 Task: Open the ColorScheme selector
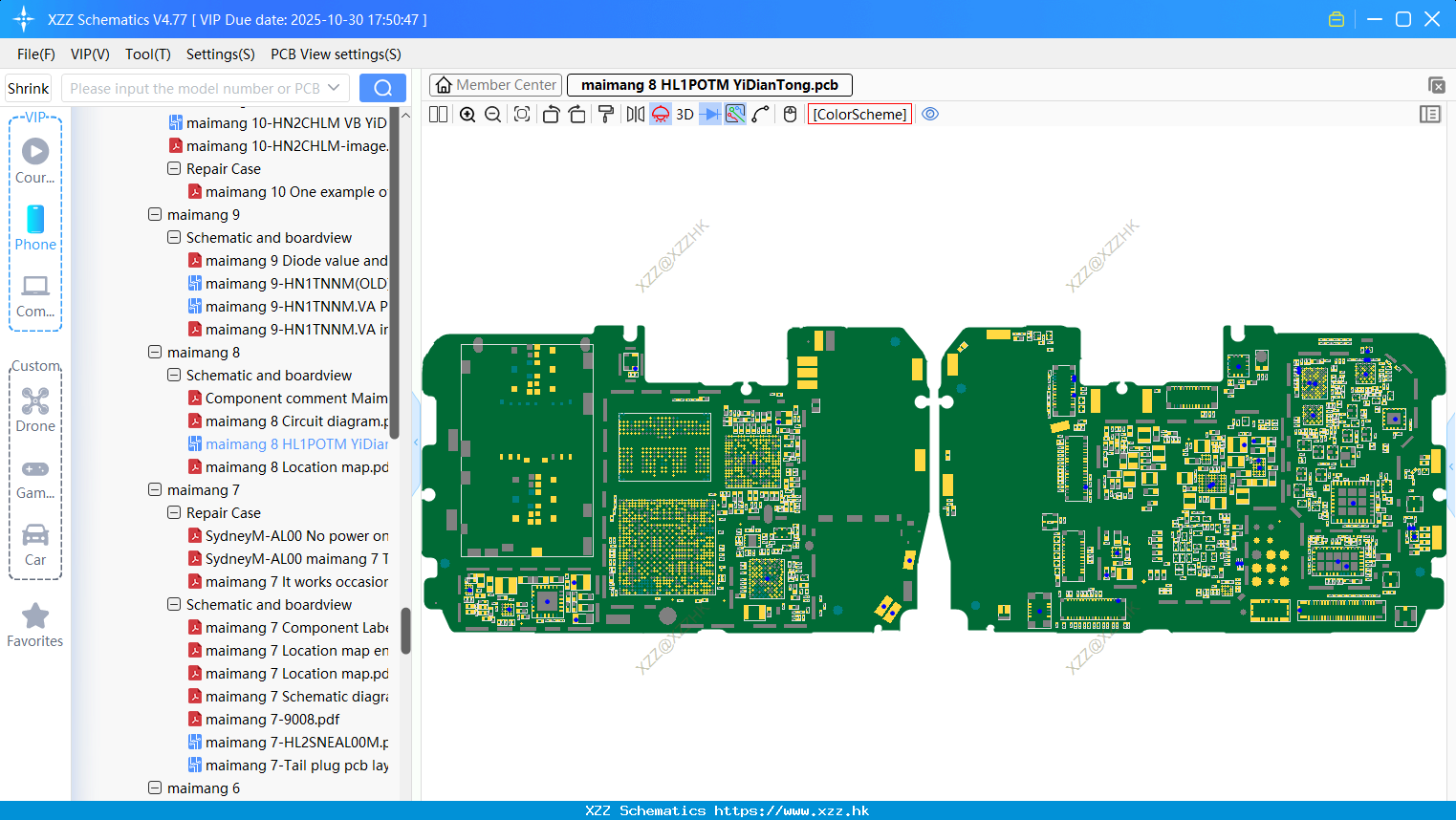[859, 115]
